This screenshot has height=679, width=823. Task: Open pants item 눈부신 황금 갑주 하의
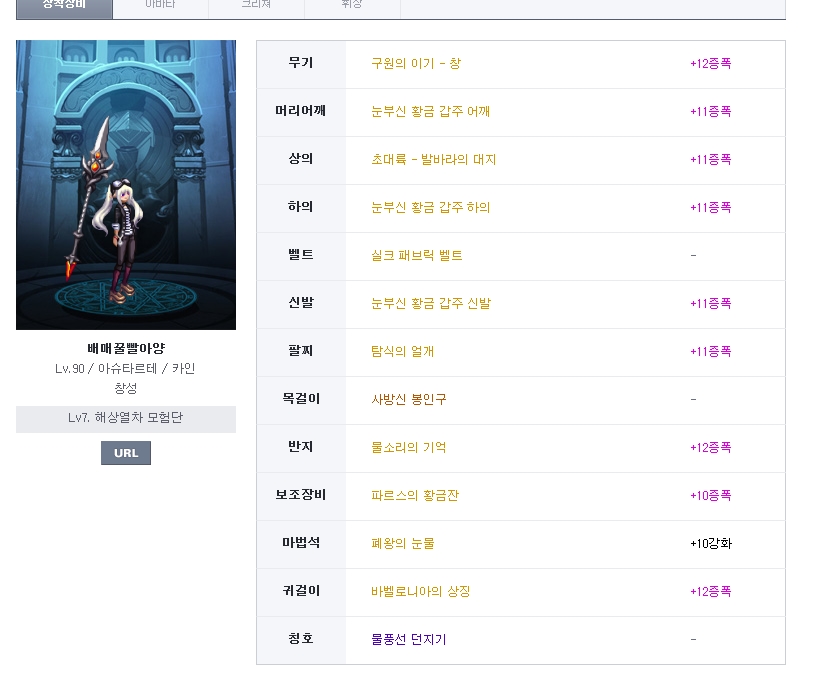[430, 208]
